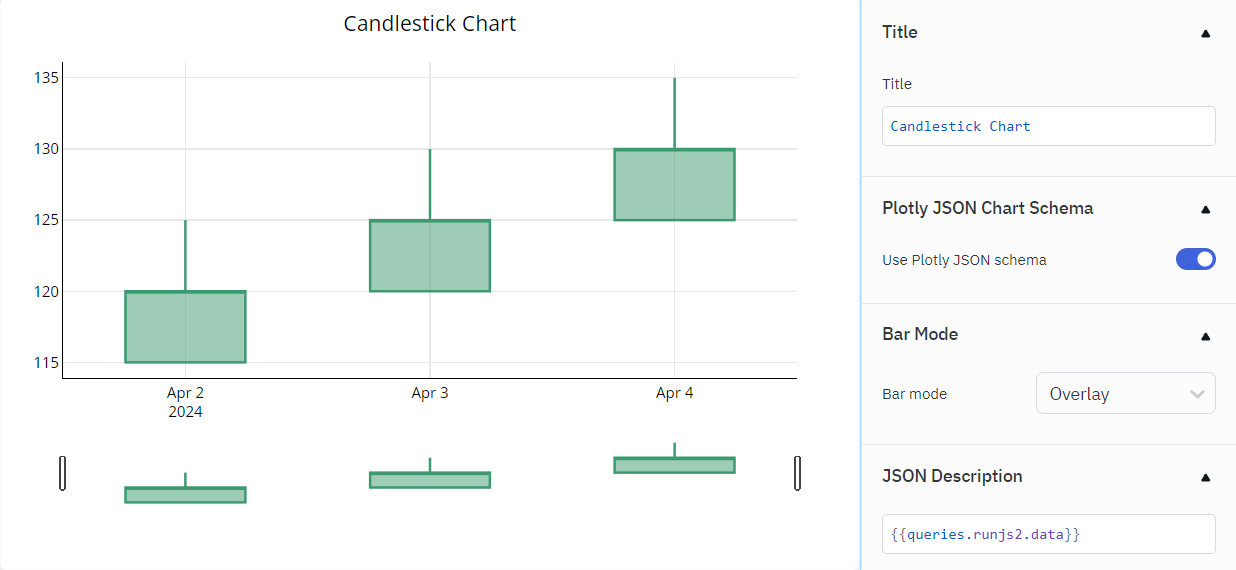Click the JSON Description code field
The width and height of the screenshot is (1236, 570).
(1048, 535)
